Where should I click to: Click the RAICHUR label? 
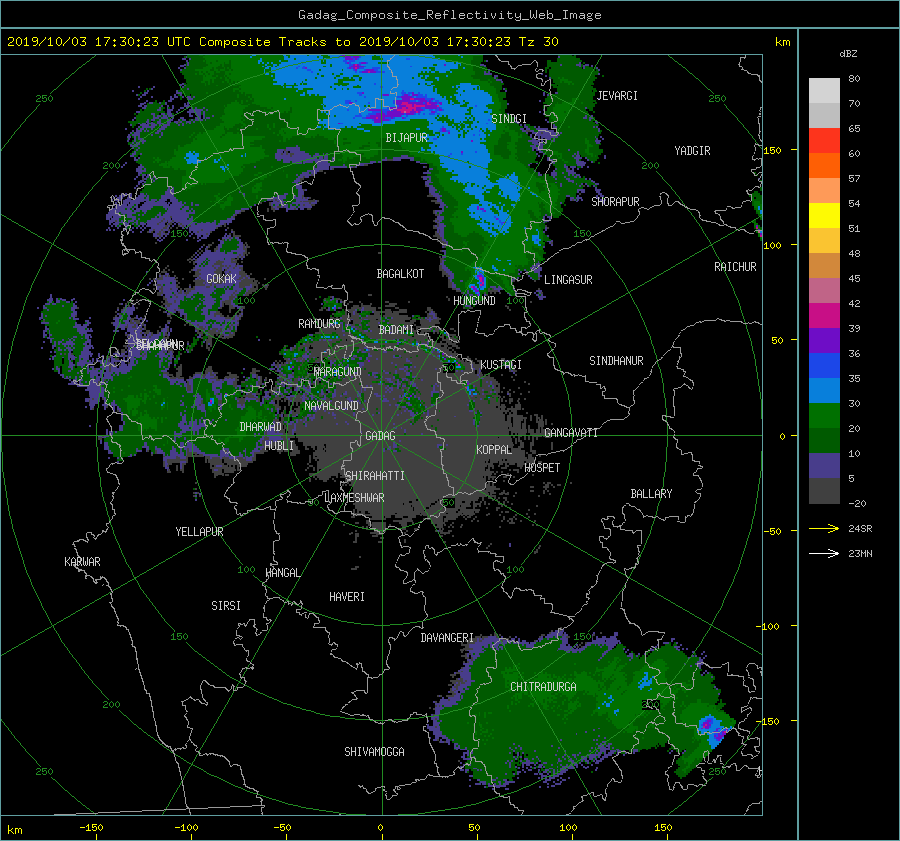[x=735, y=267]
